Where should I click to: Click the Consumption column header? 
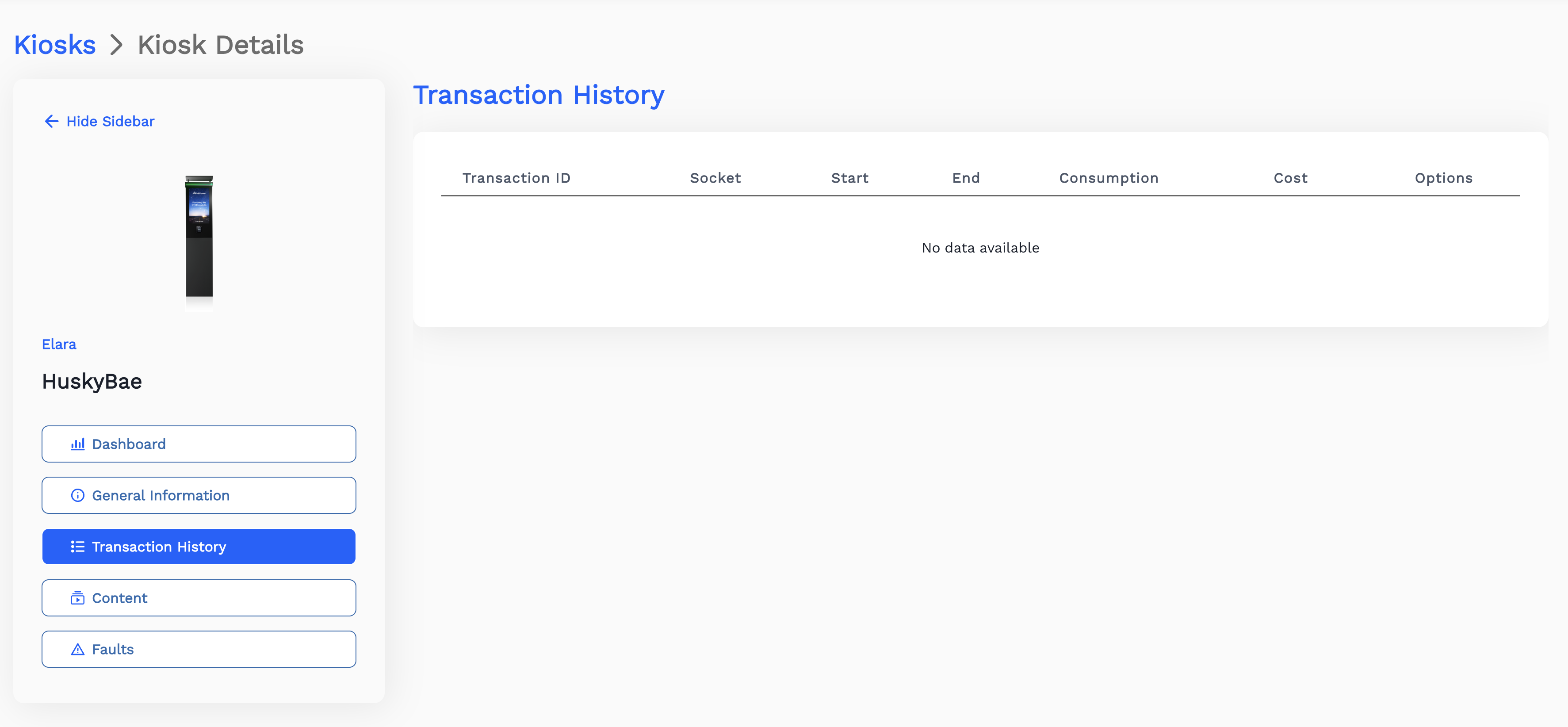click(1109, 178)
